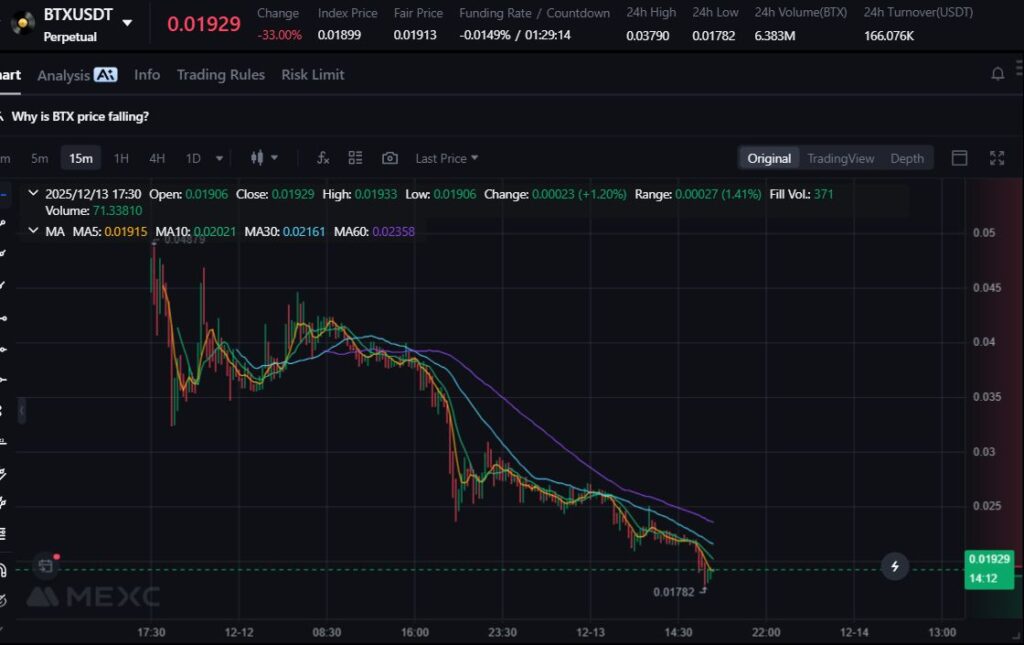The height and width of the screenshot is (645, 1024).
Task: Click the chart layout window icon
Action: [x=959, y=158]
